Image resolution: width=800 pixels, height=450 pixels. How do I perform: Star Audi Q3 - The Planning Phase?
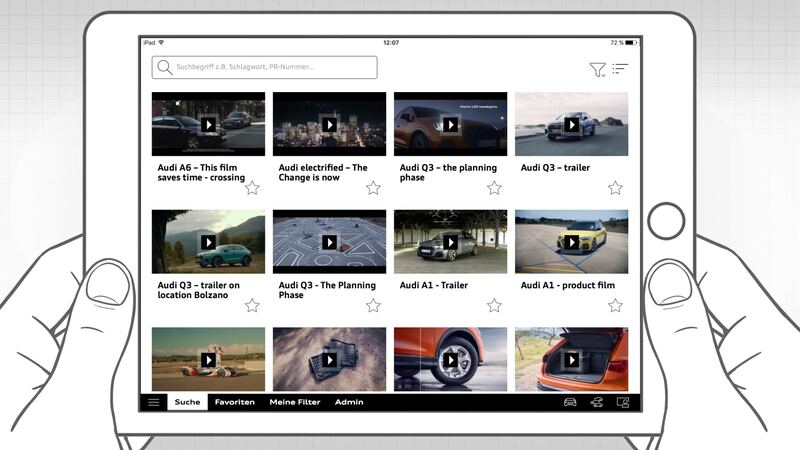(x=373, y=306)
